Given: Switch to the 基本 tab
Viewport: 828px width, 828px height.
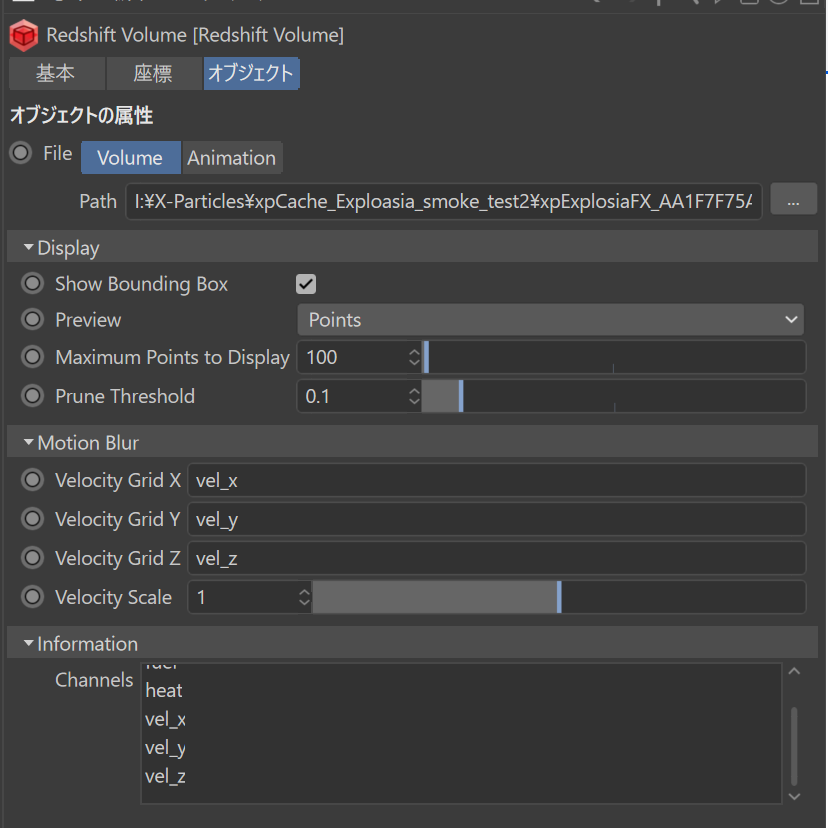Looking at the screenshot, I should coord(57,73).
